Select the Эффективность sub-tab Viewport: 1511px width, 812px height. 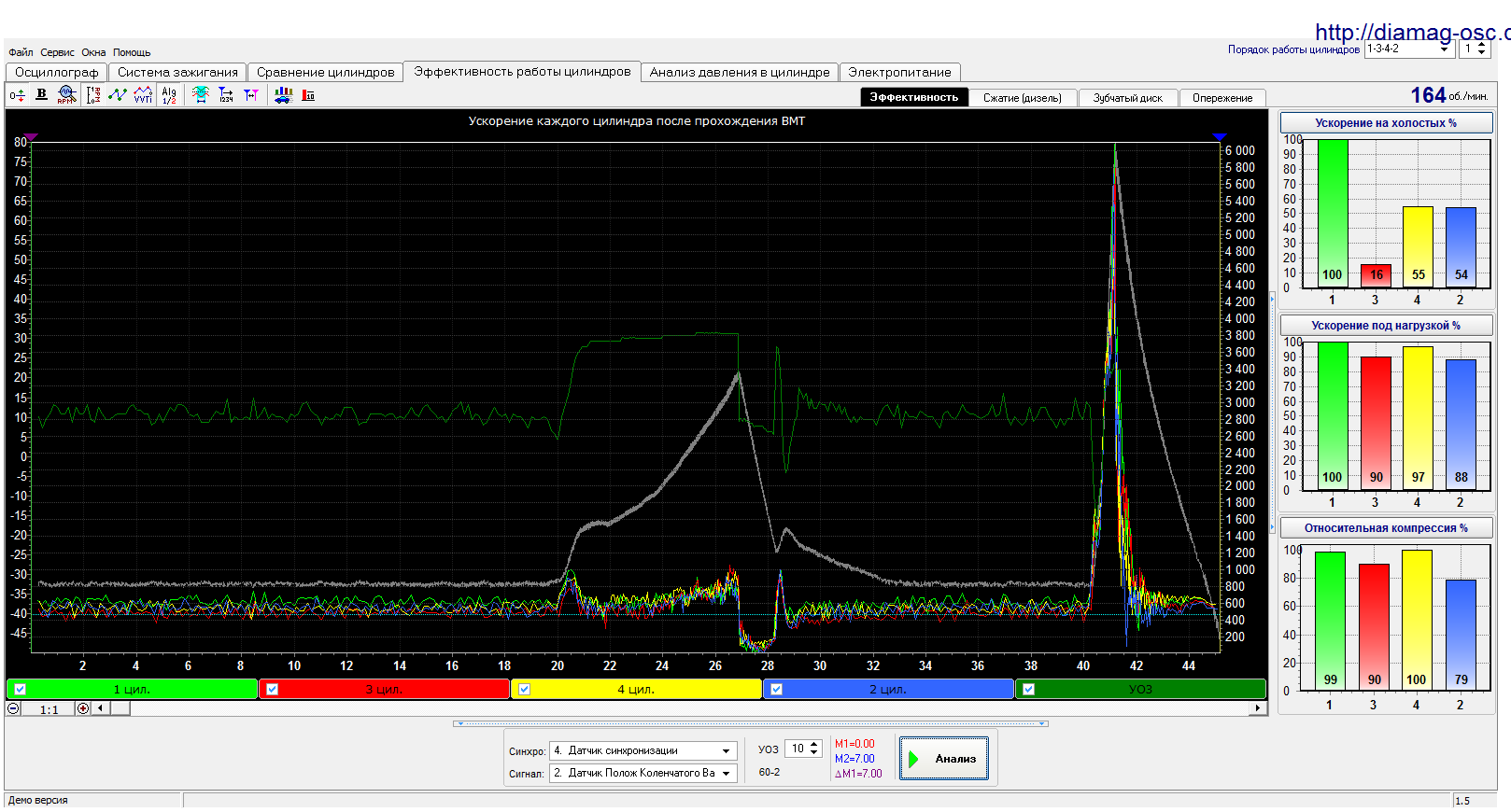pos(913,97)
